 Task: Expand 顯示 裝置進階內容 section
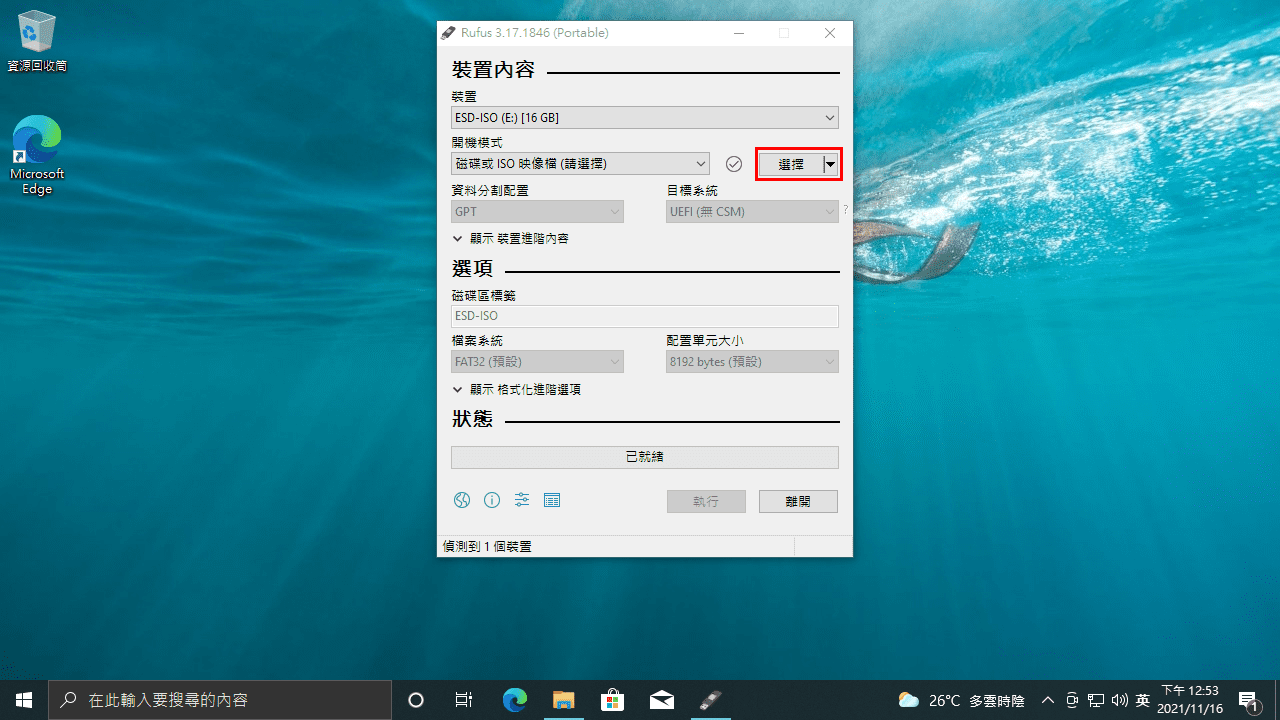tap(511, 238)
